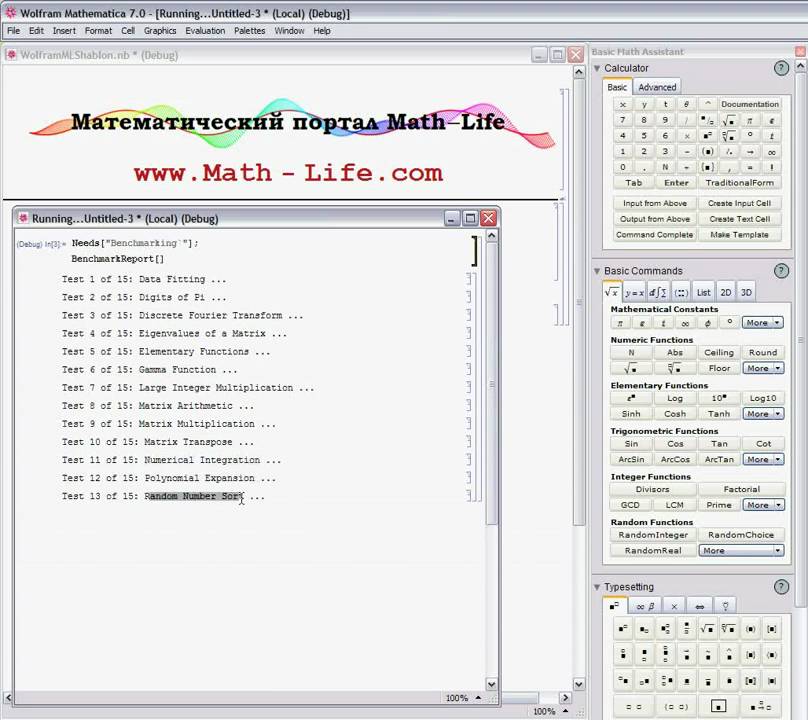Open the Cell menu

click(x=128, y=31)
